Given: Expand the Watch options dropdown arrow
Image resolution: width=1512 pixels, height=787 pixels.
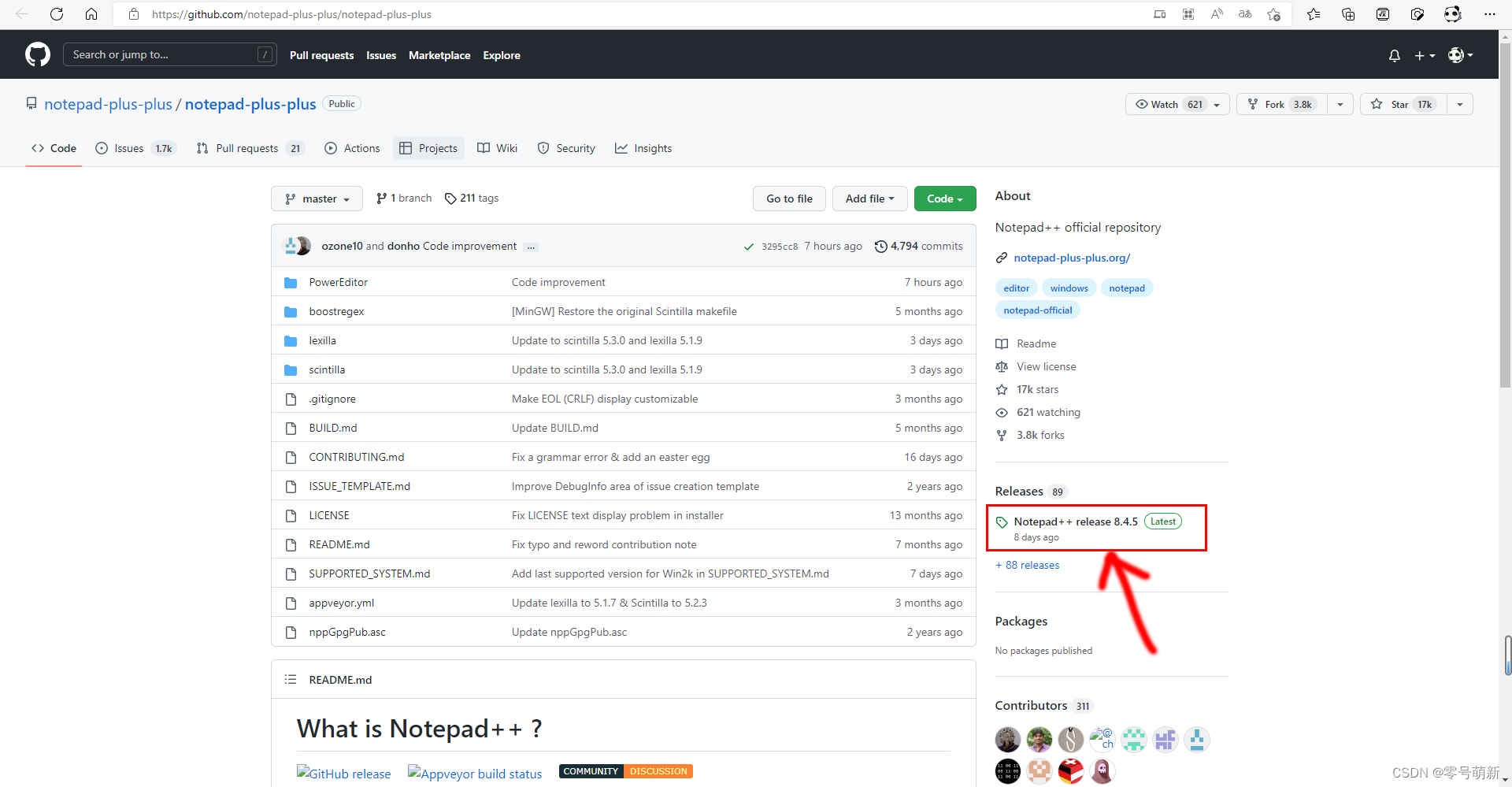Looking at the screenshot, I should [1217, 104].
